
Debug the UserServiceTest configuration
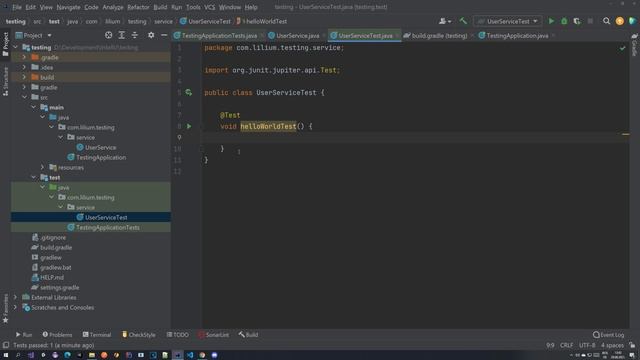pyautogui.click(x=564, y=21)
